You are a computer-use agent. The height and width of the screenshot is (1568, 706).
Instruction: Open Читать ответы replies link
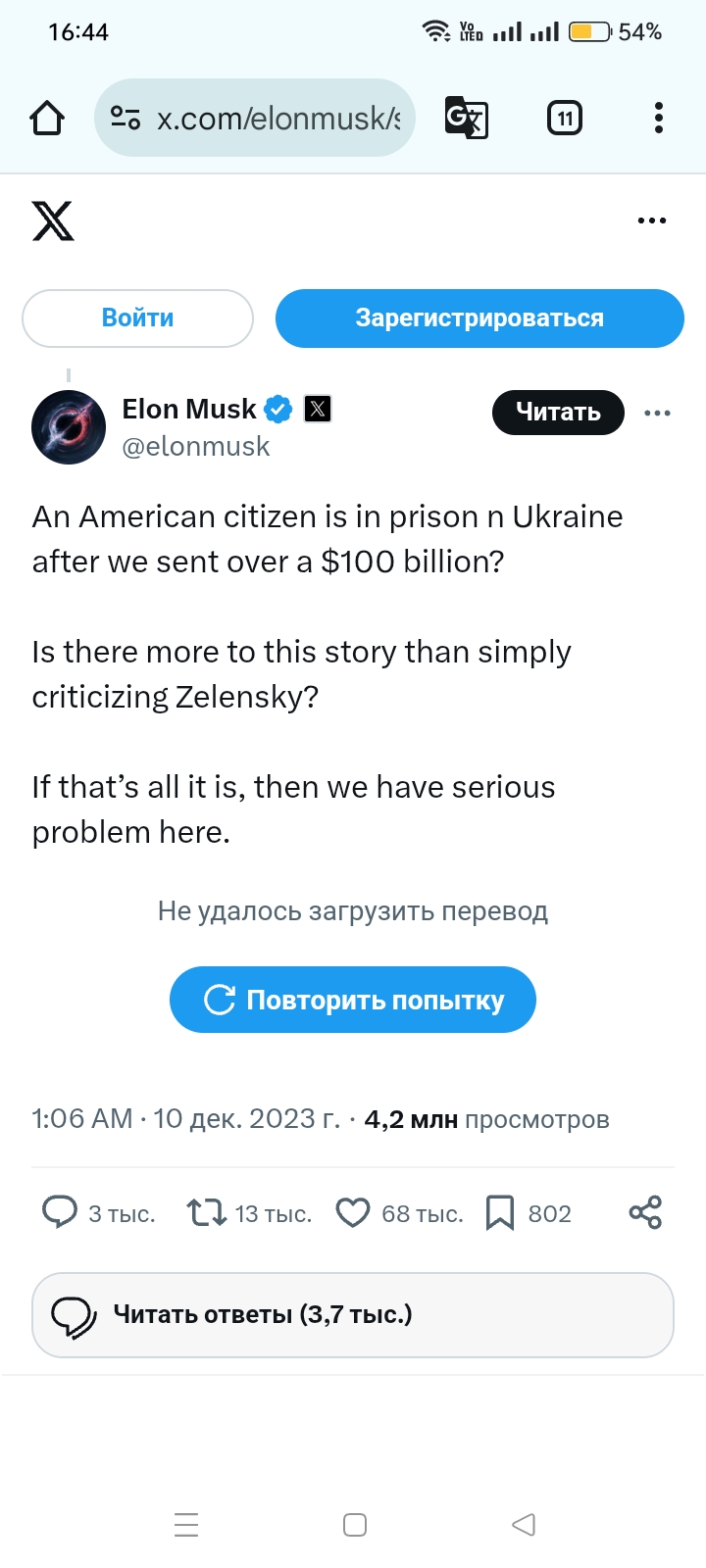353,1314
